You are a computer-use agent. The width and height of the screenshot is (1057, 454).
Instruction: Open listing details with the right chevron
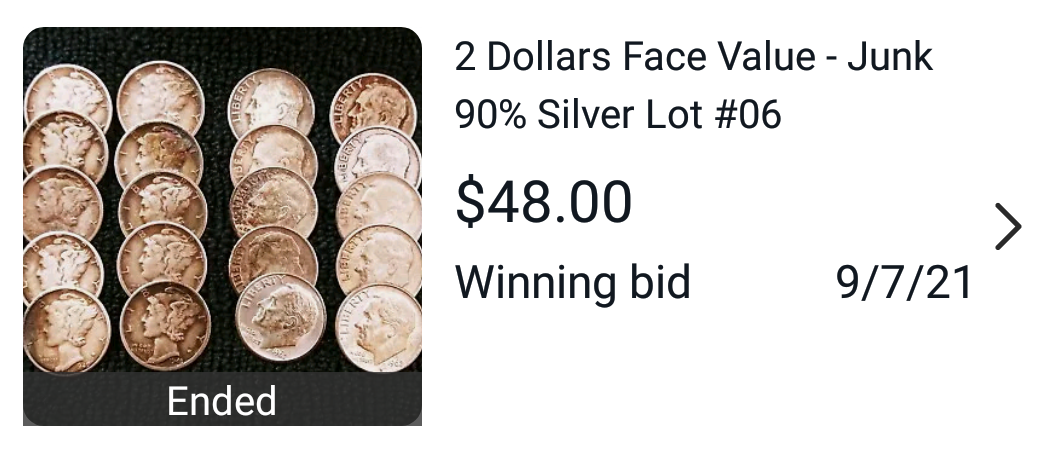click(x=1008, y=227)
